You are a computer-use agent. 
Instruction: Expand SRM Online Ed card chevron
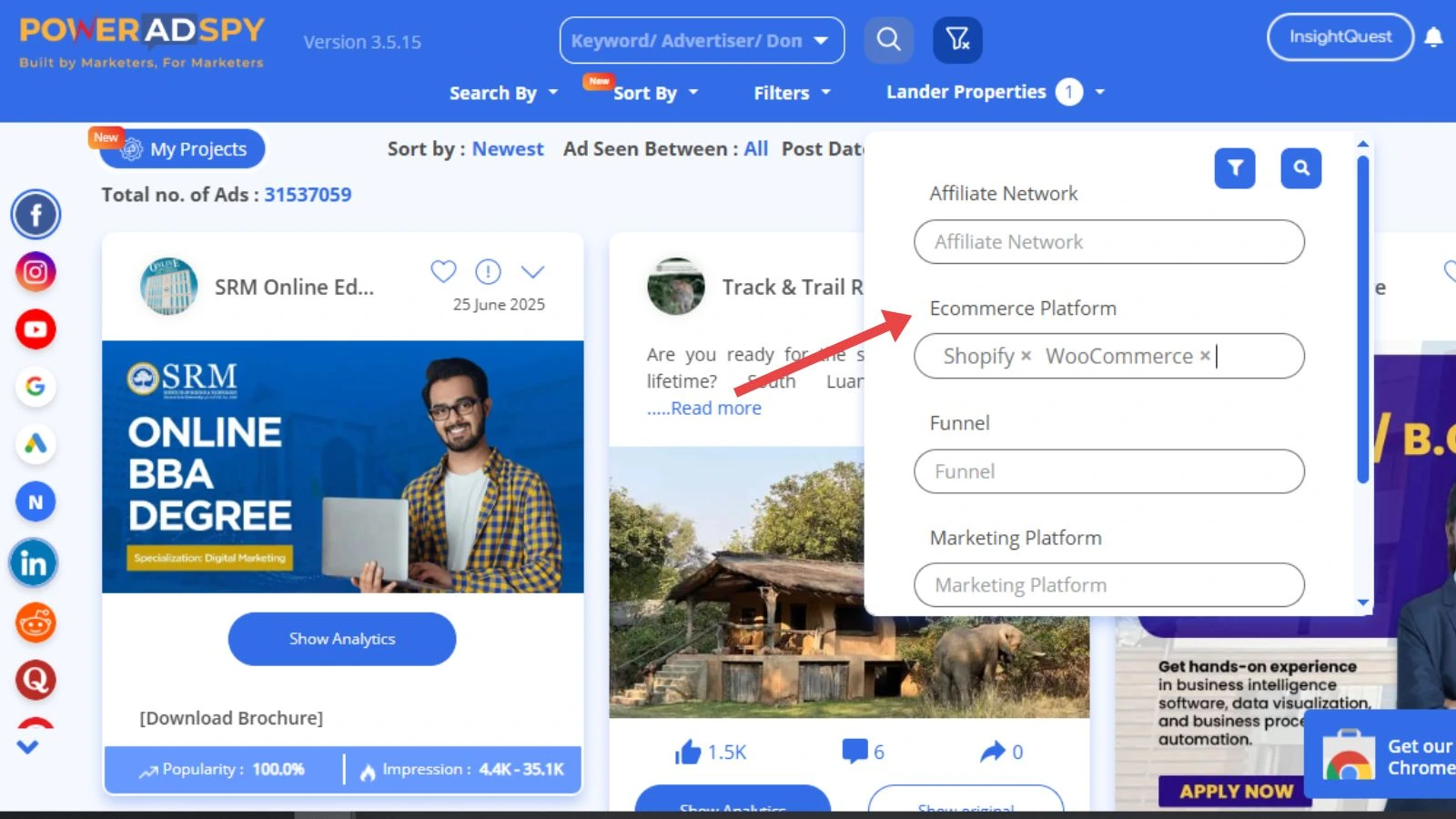pos(532,271)
